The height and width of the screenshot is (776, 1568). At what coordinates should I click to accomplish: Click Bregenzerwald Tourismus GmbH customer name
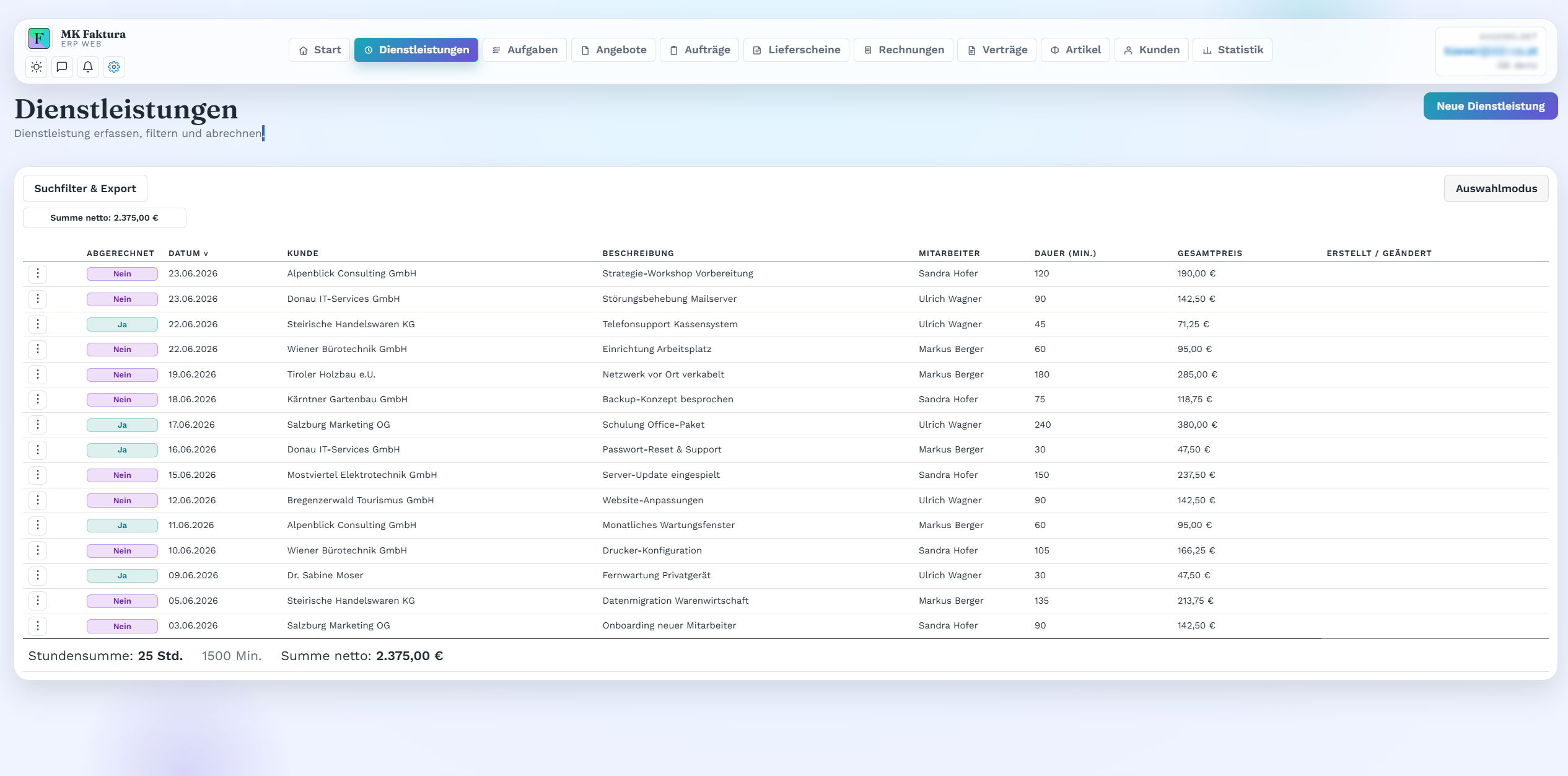click(x=361, y=500)
